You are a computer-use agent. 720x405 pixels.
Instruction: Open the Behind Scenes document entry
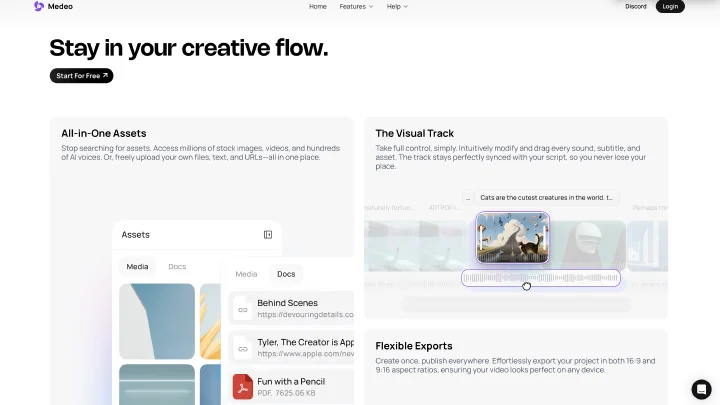tap(292, 309)
